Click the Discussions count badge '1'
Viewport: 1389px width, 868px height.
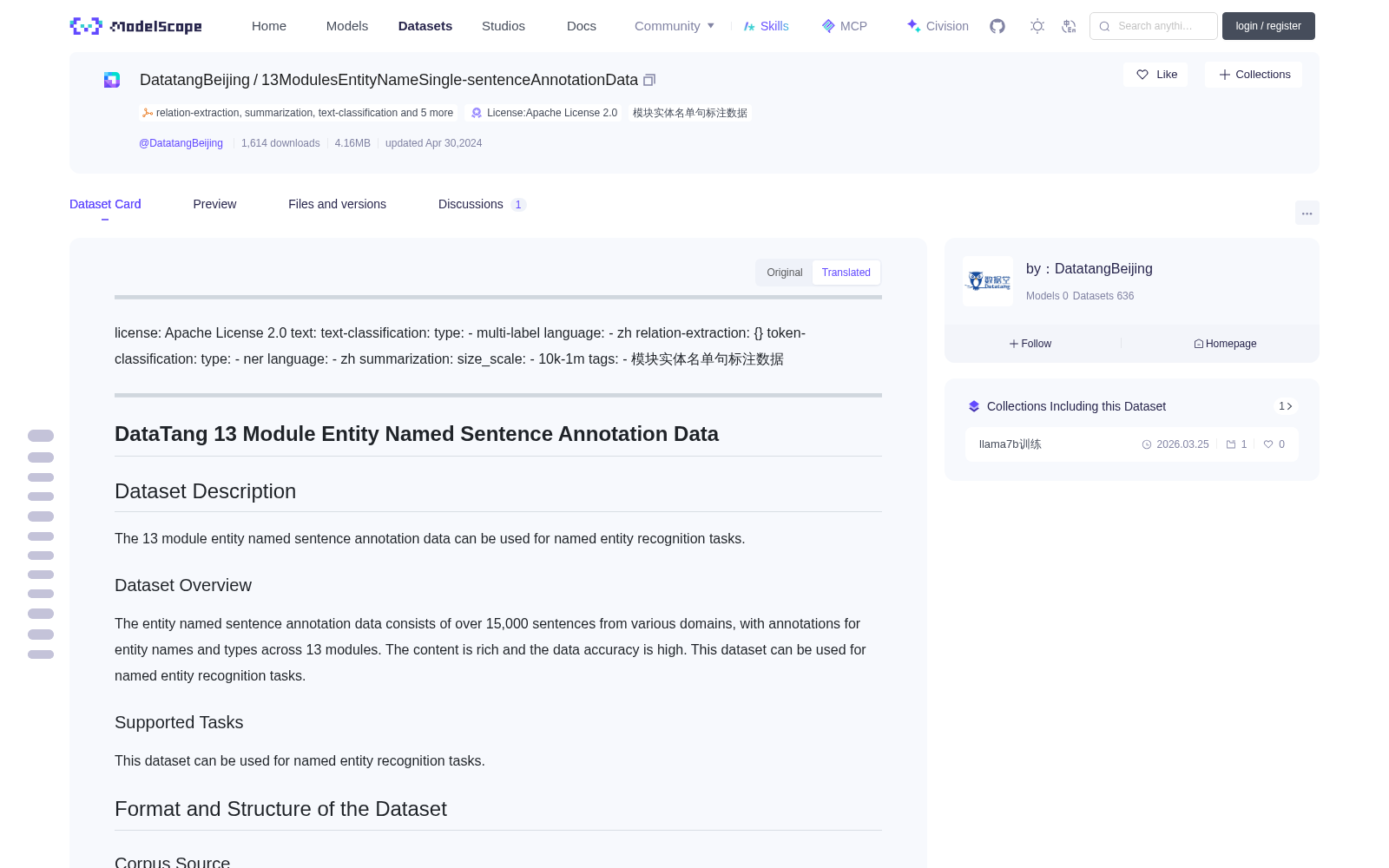[x=518, y=205]
